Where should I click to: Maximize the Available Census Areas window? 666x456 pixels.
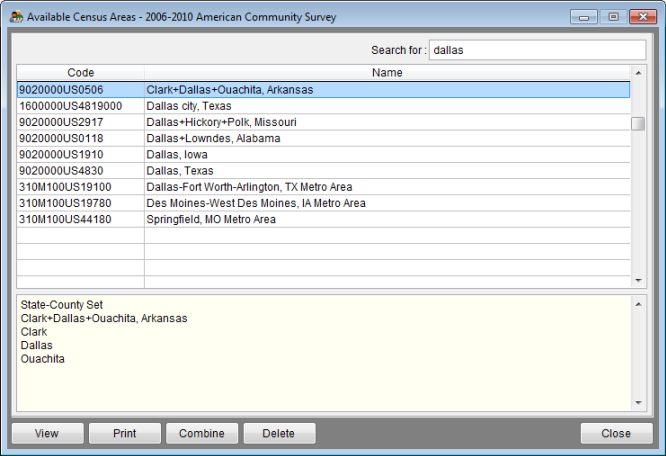[x=613, y=17]
